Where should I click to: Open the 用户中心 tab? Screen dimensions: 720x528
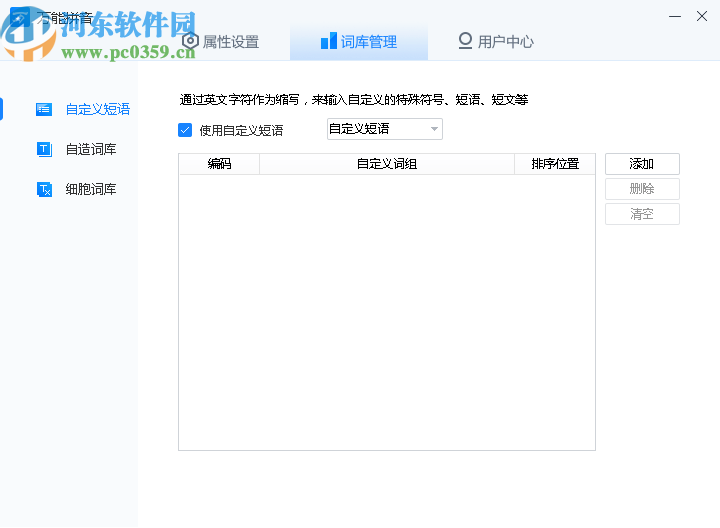(496, 42)
